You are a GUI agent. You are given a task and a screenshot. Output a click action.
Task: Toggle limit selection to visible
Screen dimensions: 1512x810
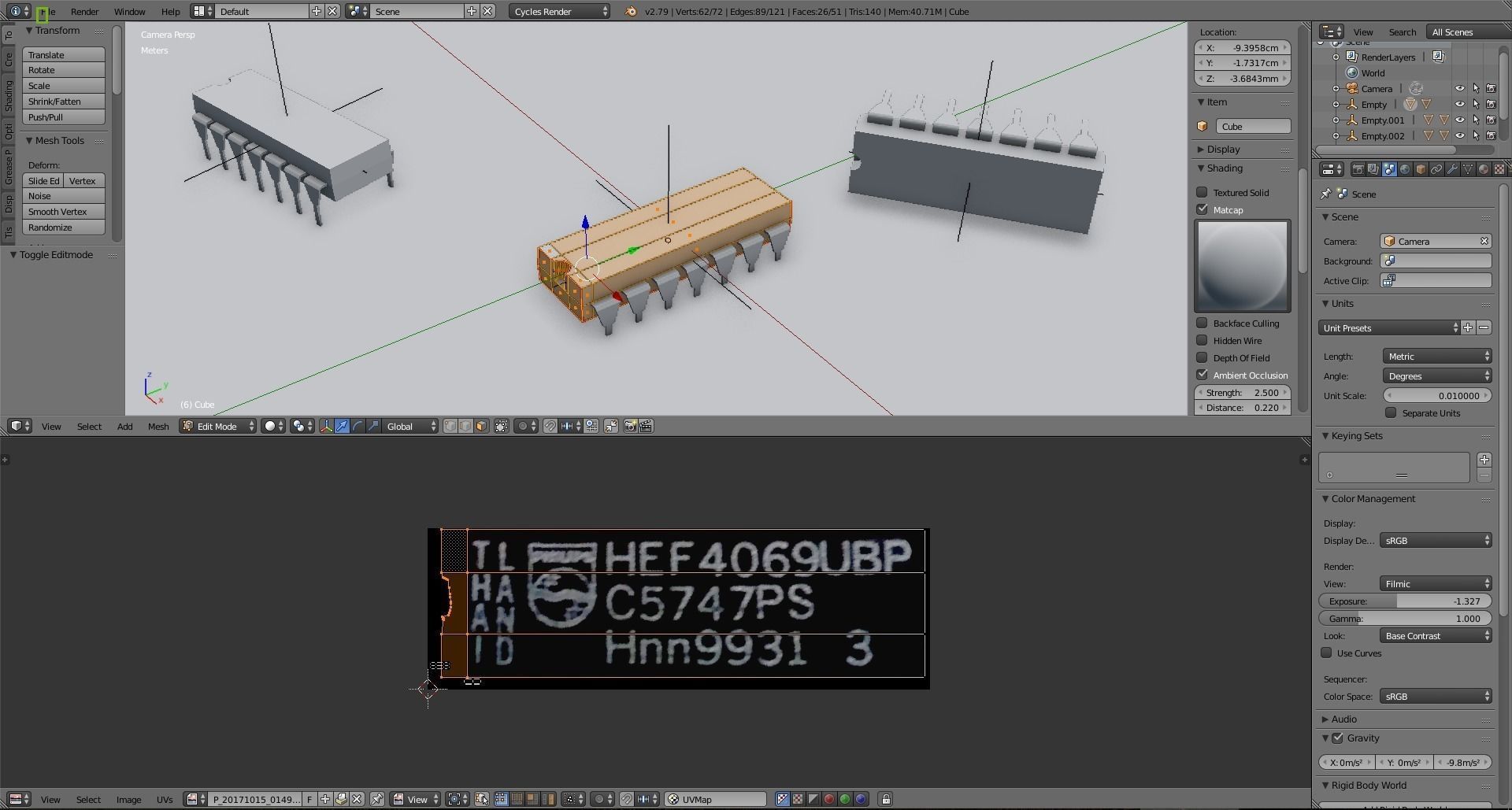501,426
